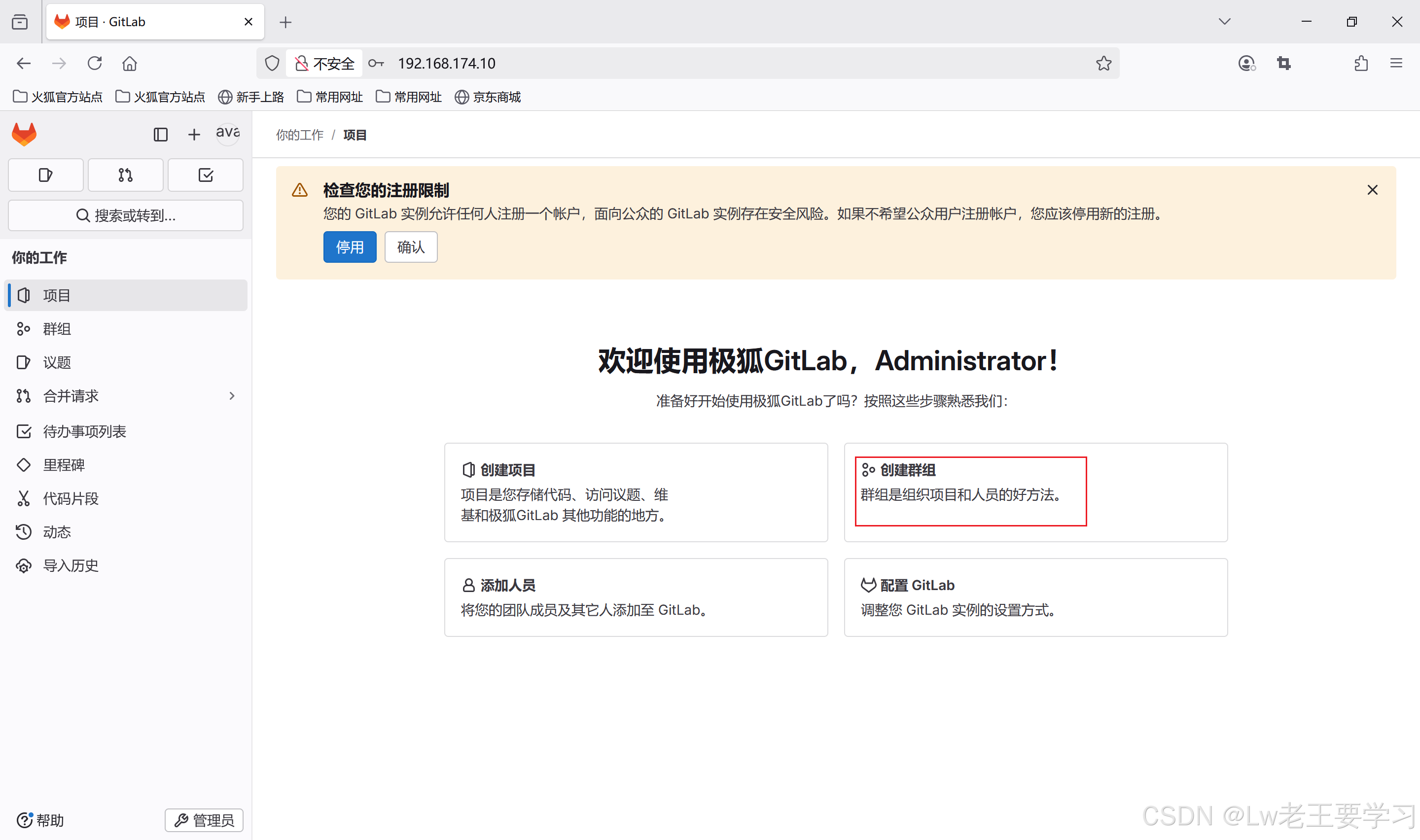
Task: Toggle the sidebar collapse icon
Action: (x=161, y=135)
